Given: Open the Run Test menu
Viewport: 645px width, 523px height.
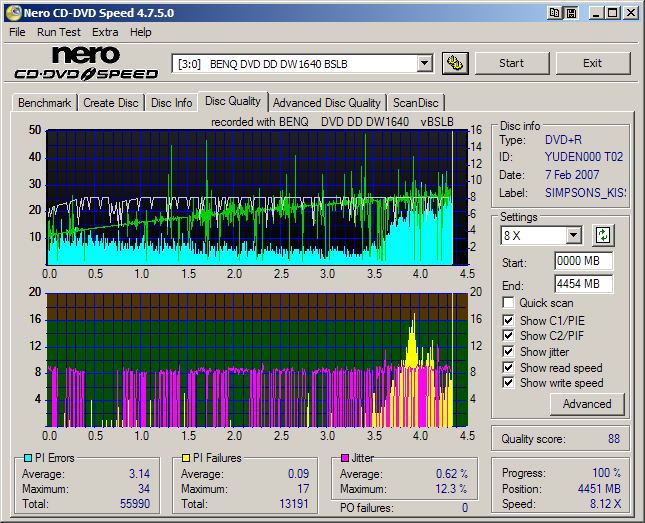Looking at the screenshot, I should point(59,32).
